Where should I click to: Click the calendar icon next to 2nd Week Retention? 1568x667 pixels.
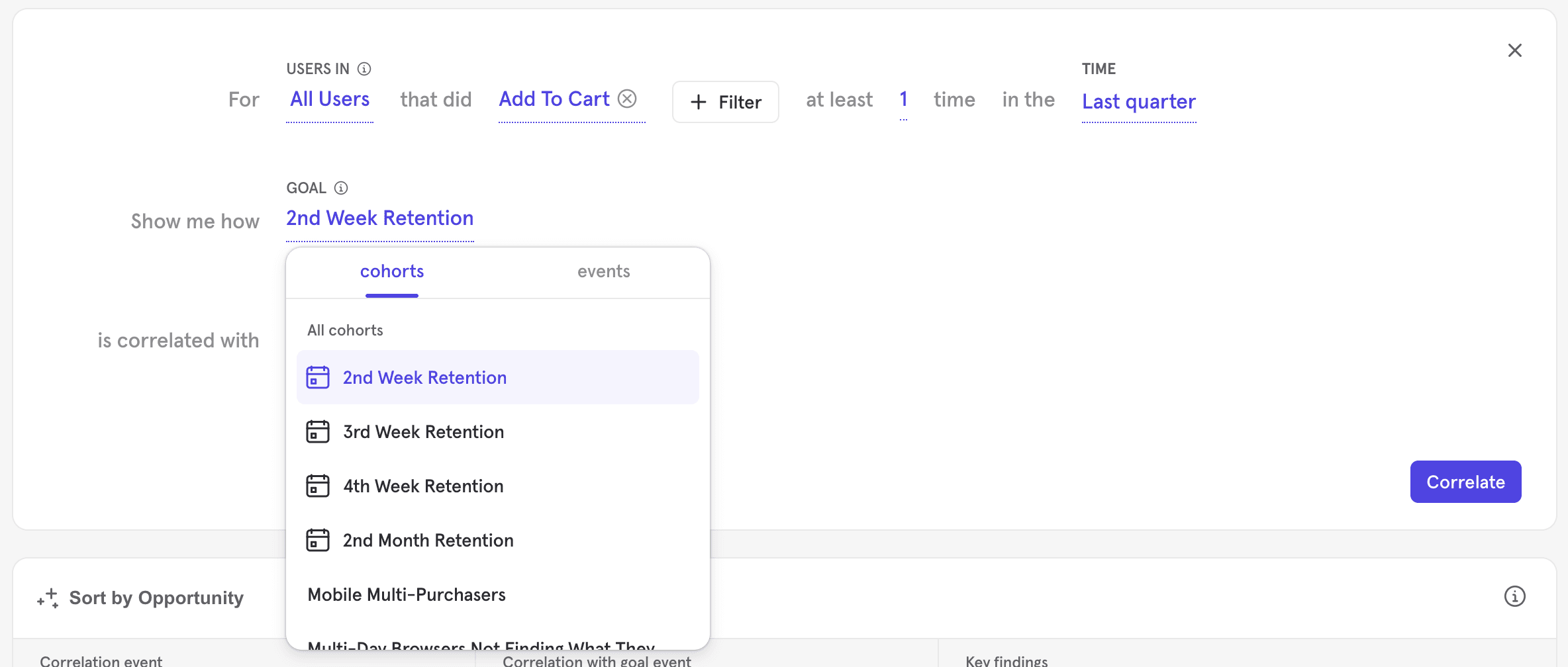point(318,377)
